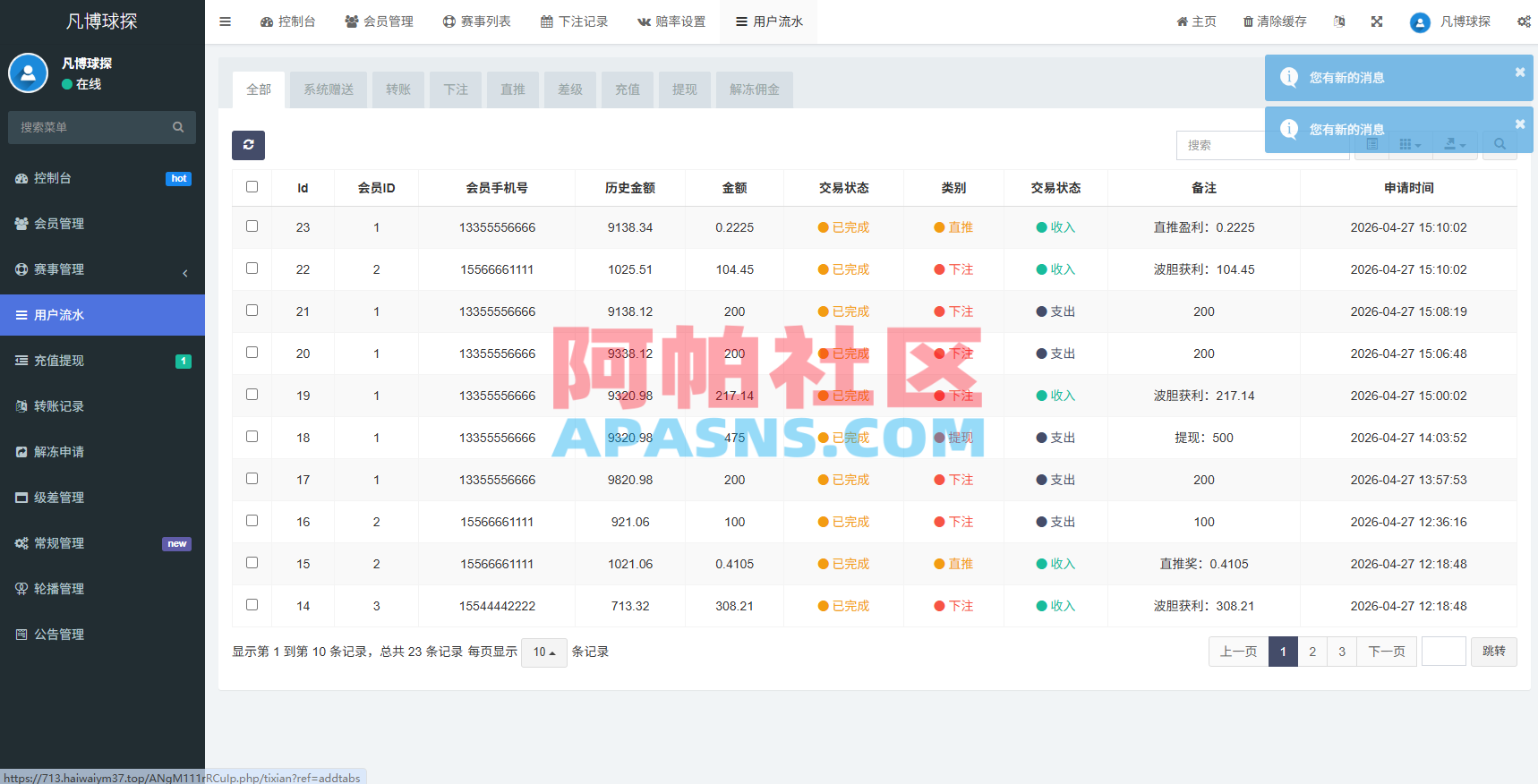Toggle fullscreen with the expand arrows icon
1538x784 pixels.
pos(1377,21)
